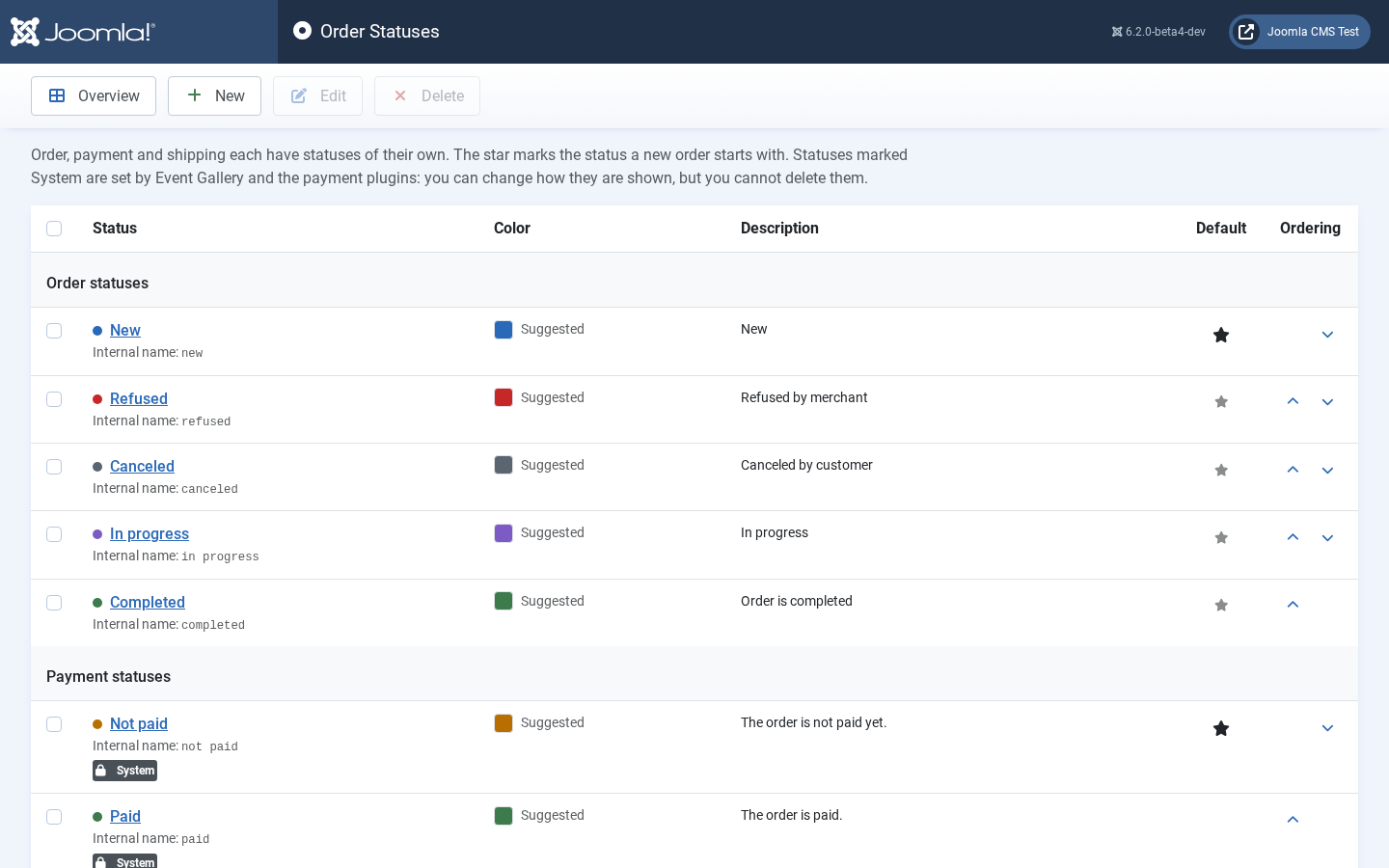This screenshot has height=868, width=1389.
Task: Move Canceled status up
Action: click(1293, 470)
